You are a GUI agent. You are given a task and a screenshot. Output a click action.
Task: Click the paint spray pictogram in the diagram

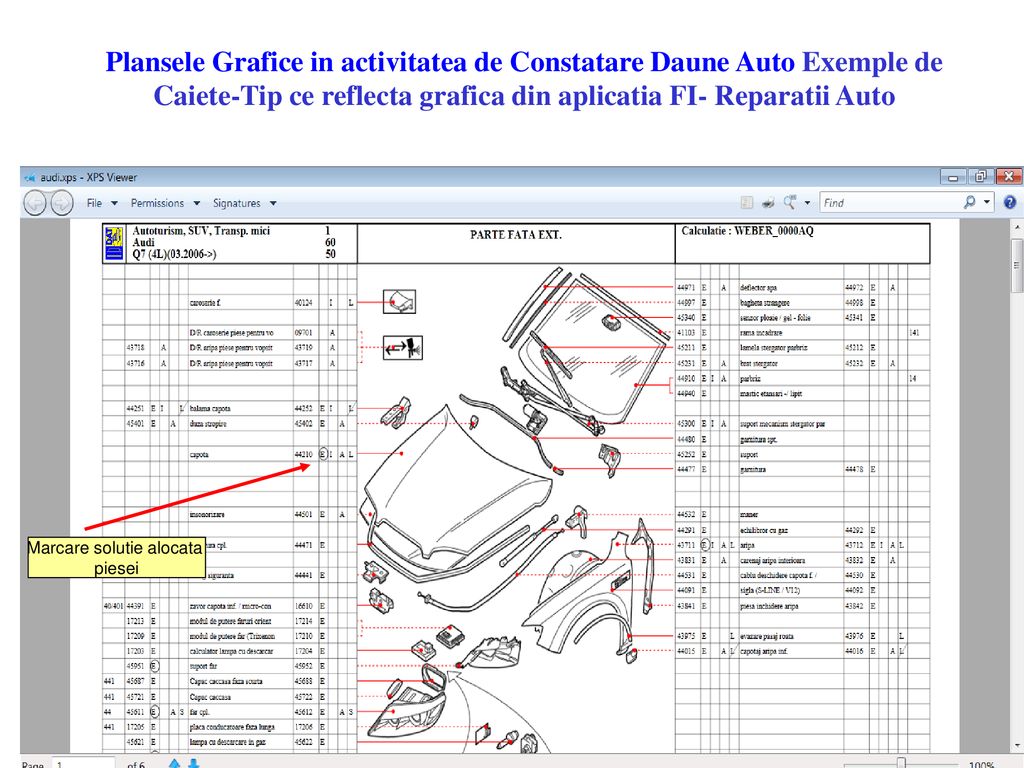pyautogui.click(x=402, y=348)
